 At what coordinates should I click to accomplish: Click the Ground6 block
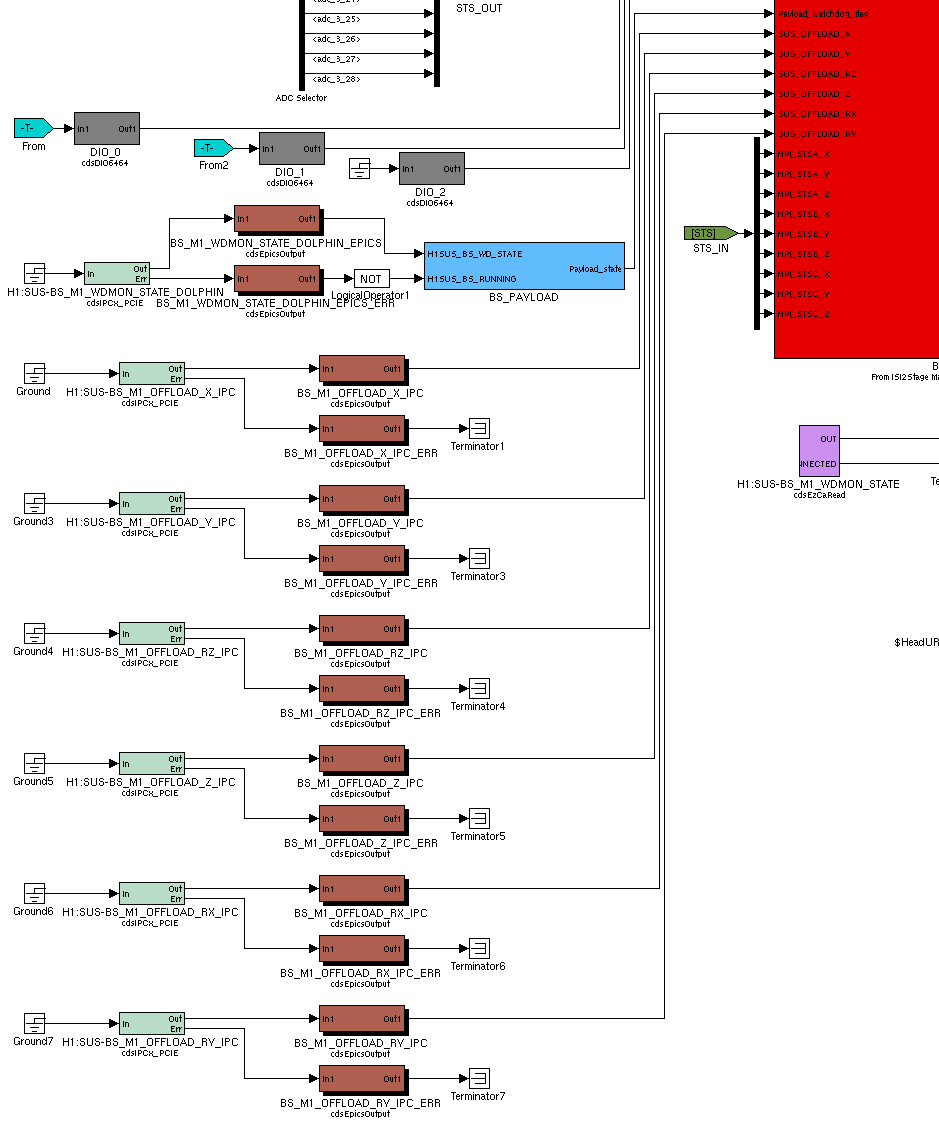34,893
